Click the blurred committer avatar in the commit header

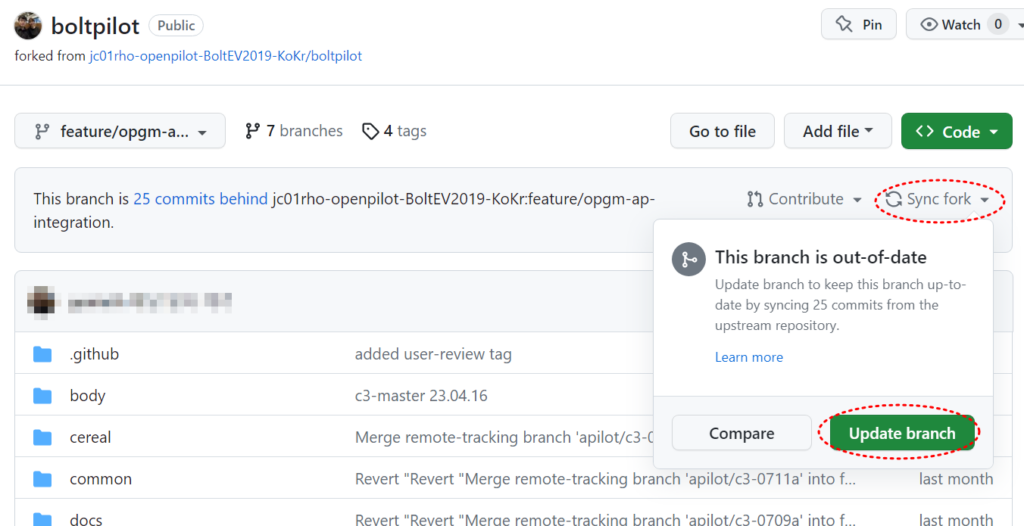(44, 301)
